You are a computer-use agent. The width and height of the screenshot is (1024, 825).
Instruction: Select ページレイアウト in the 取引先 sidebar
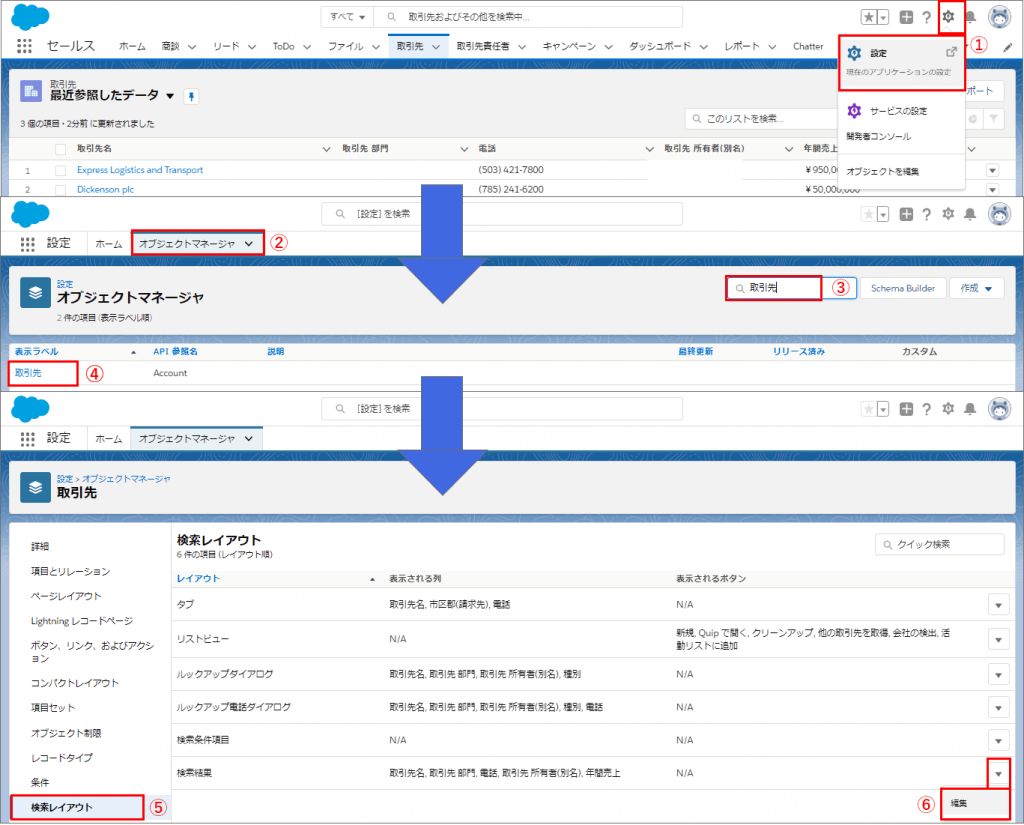[66, 596]
